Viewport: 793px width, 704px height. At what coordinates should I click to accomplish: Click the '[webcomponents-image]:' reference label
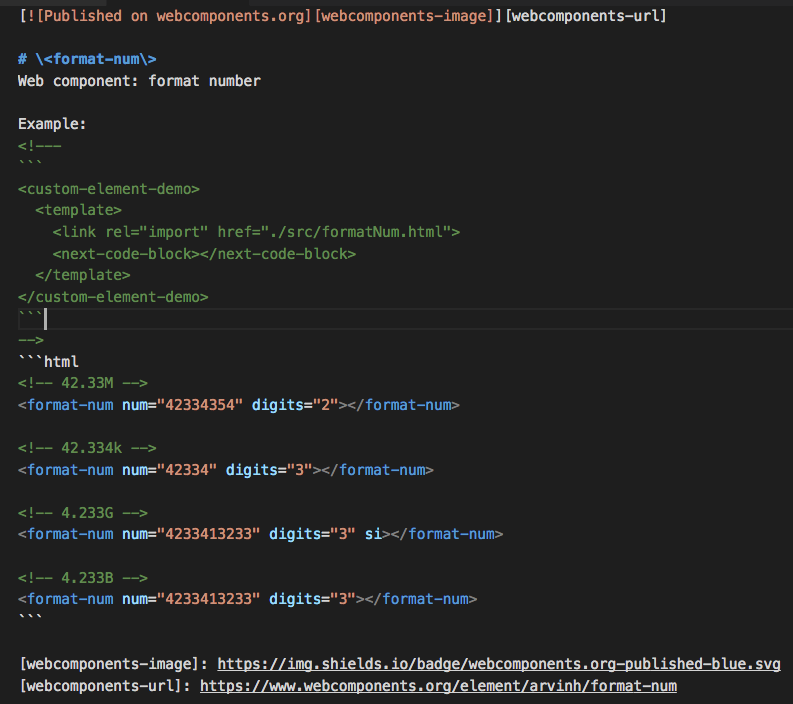coord(114,664)
